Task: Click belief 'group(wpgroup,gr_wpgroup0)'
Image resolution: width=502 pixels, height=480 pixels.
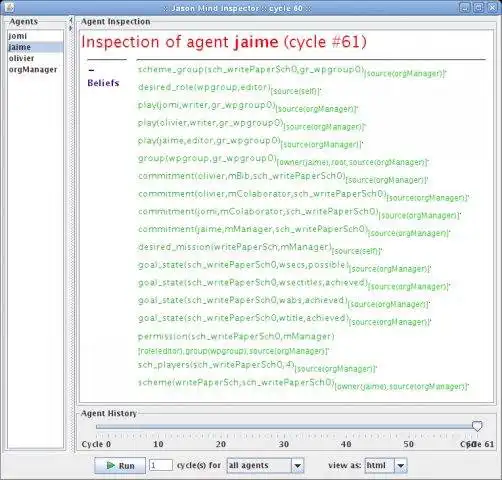Action: [207, 158]
